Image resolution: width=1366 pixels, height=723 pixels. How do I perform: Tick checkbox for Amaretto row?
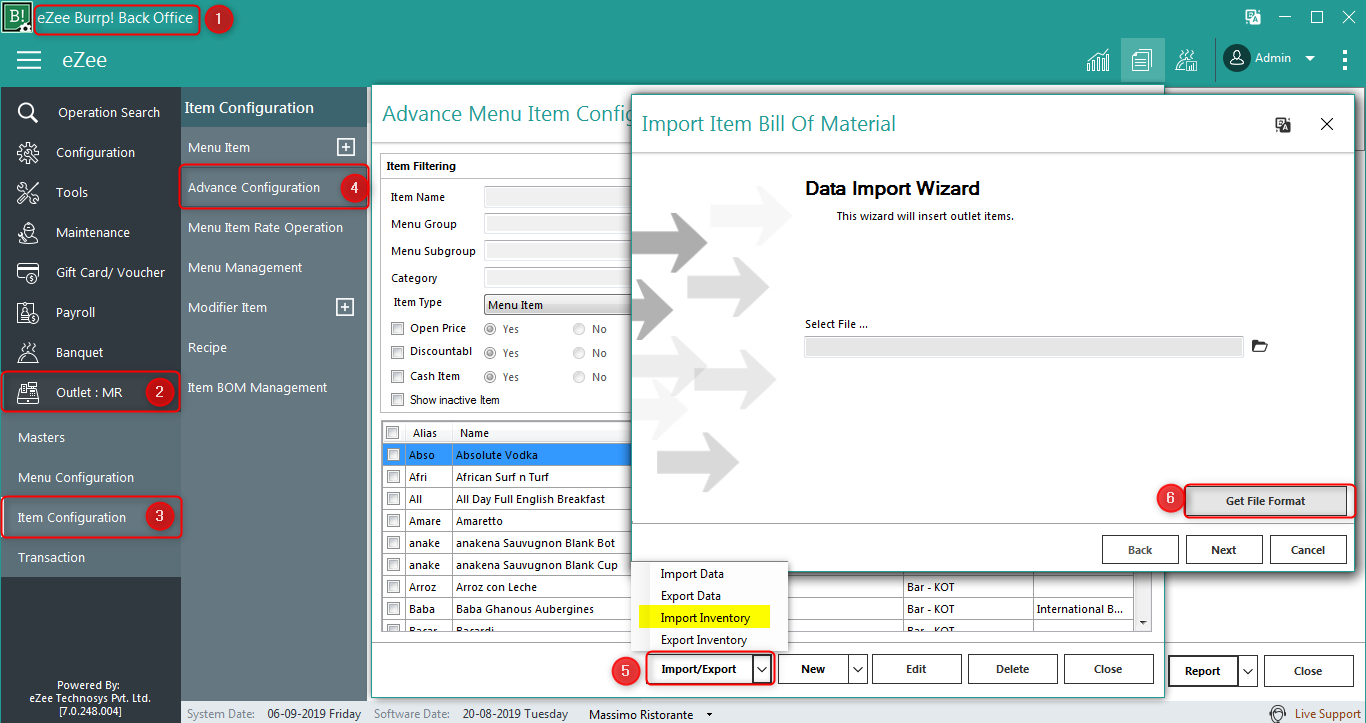(x=393, y=521)
